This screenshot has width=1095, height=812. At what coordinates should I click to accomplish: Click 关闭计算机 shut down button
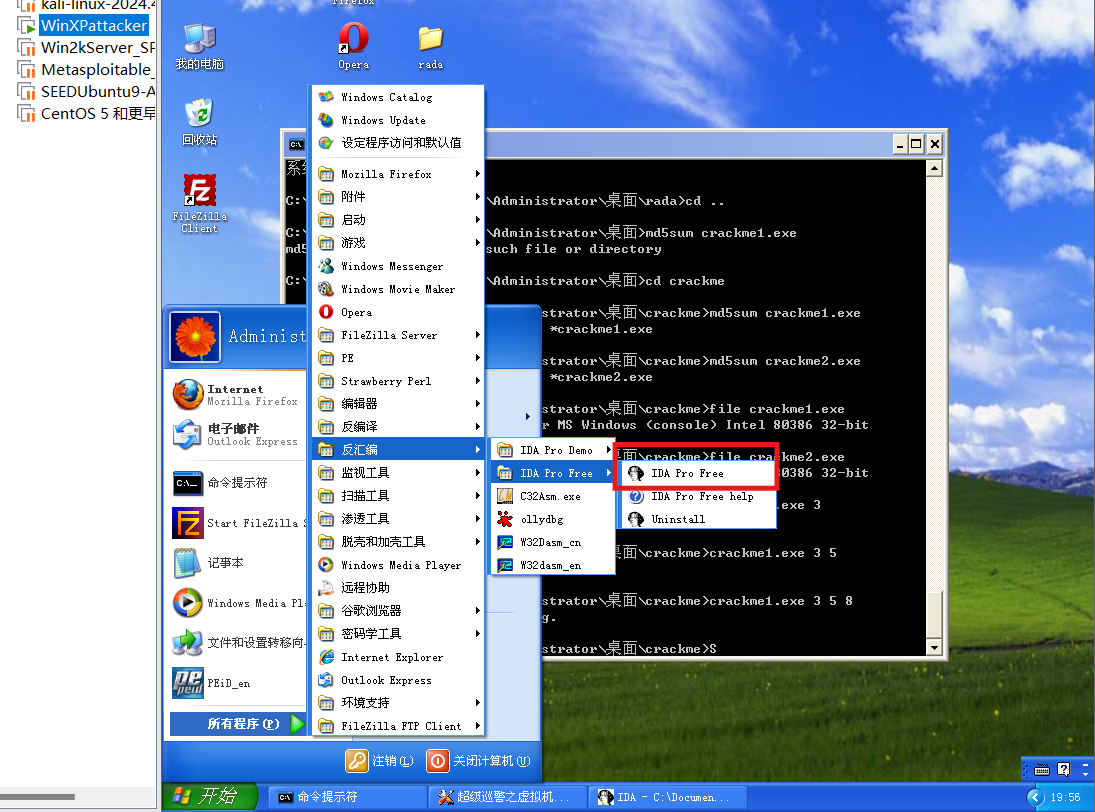point(479,760)
